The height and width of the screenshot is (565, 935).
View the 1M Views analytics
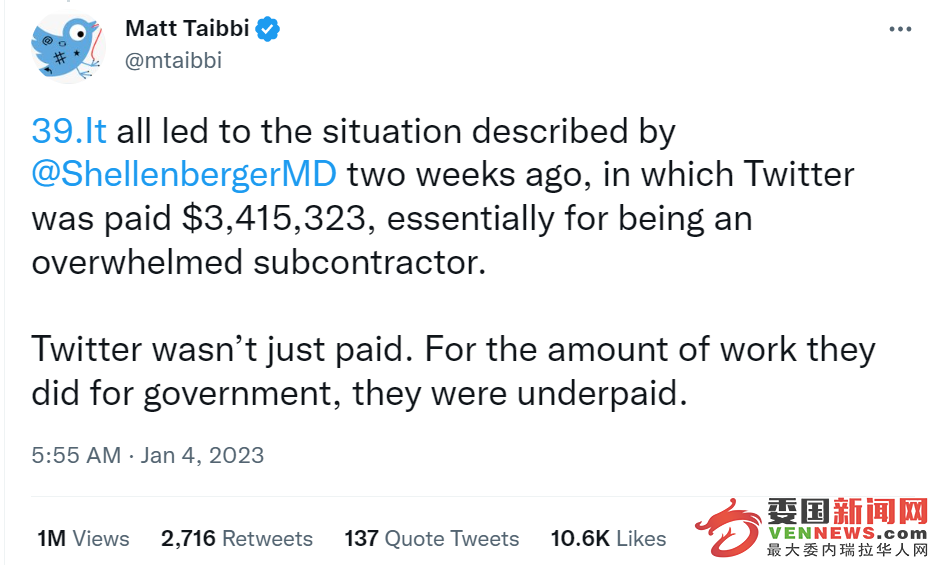(83, 539)
